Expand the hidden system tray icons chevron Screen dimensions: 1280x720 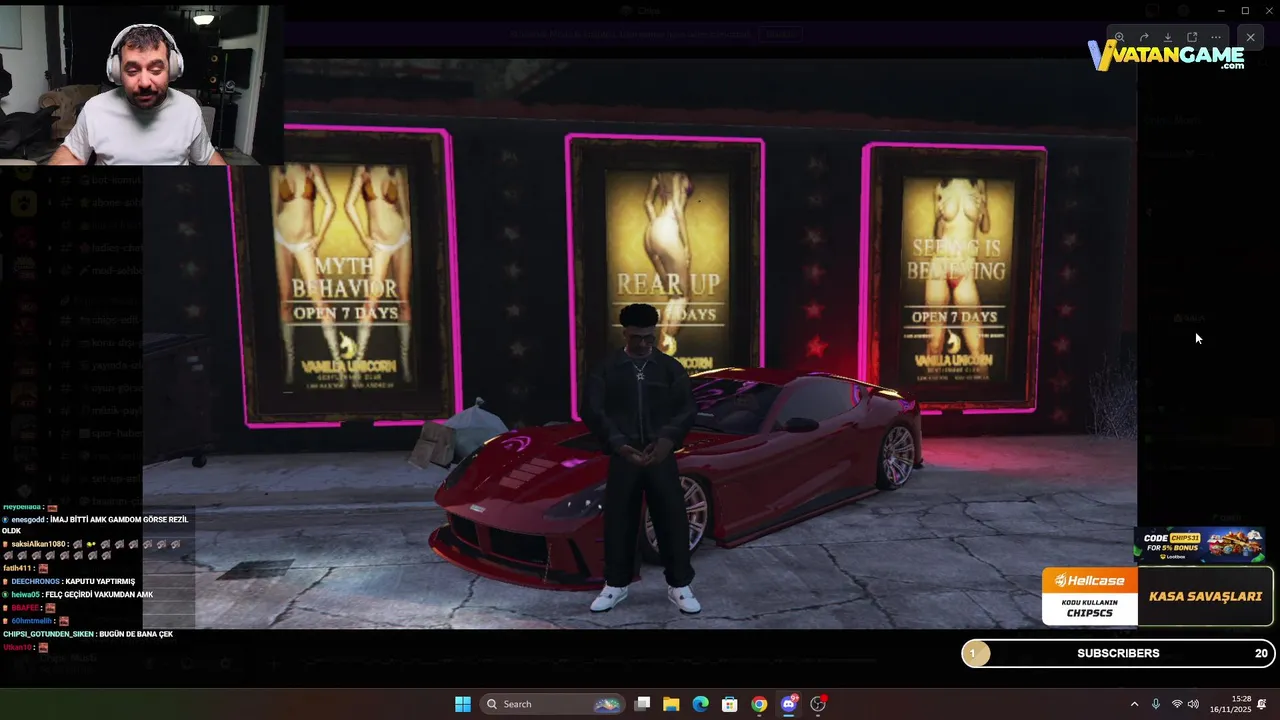coord(1134,704)
